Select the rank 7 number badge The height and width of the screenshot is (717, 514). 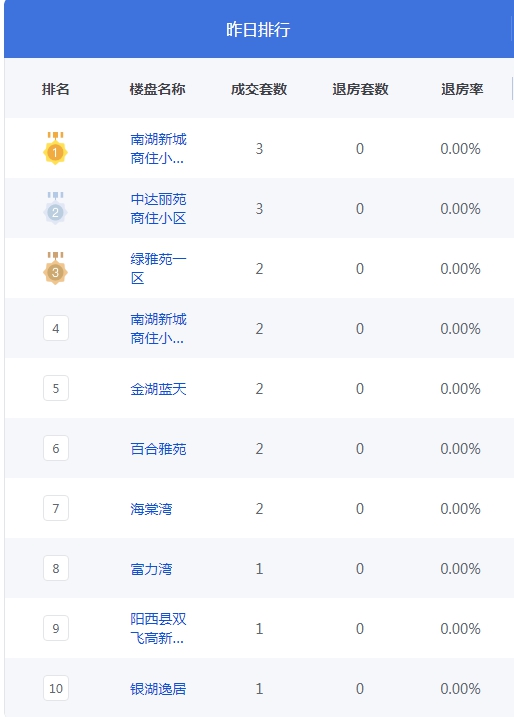pyautogui.click(x=56, y=508)
